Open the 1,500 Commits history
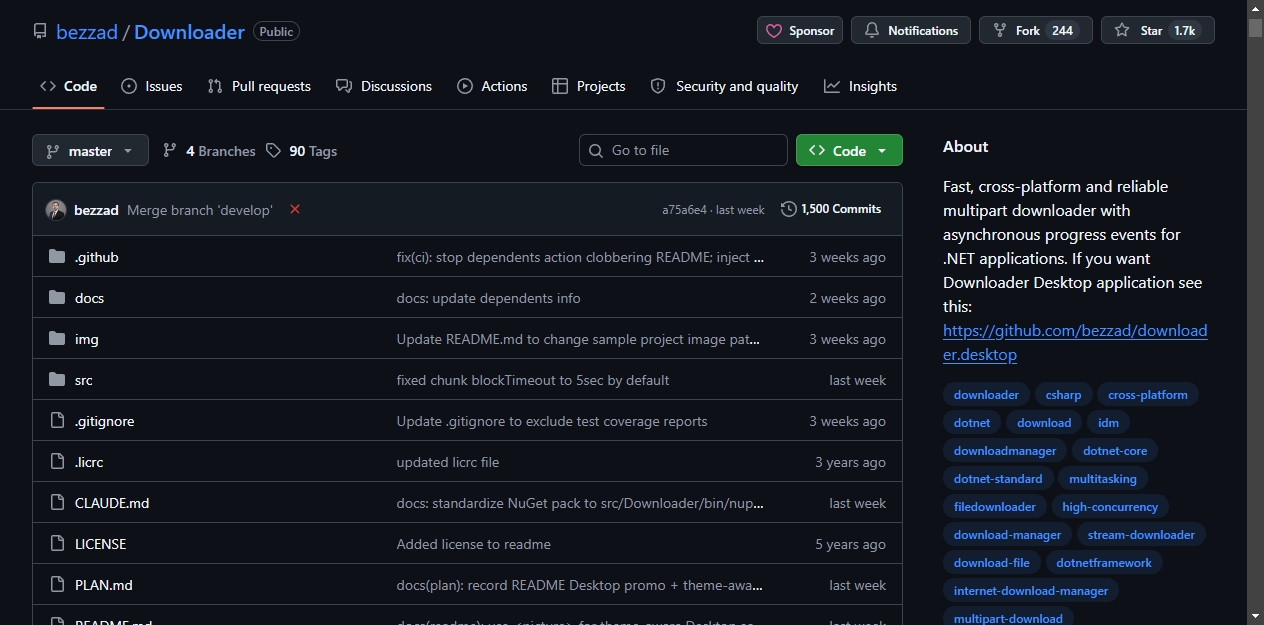Viewport: 1264px width, 625px height. (831, 209)
